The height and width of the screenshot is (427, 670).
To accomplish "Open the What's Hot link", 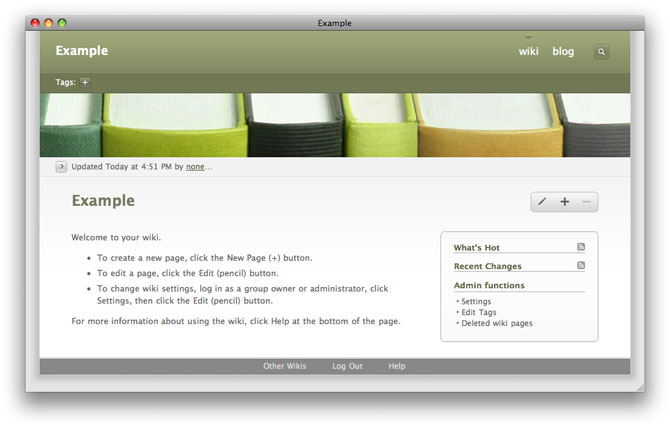I will 476,247.
